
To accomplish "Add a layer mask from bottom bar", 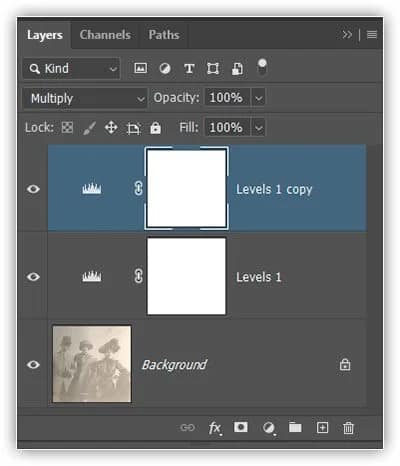I will (x=241, y=427).
